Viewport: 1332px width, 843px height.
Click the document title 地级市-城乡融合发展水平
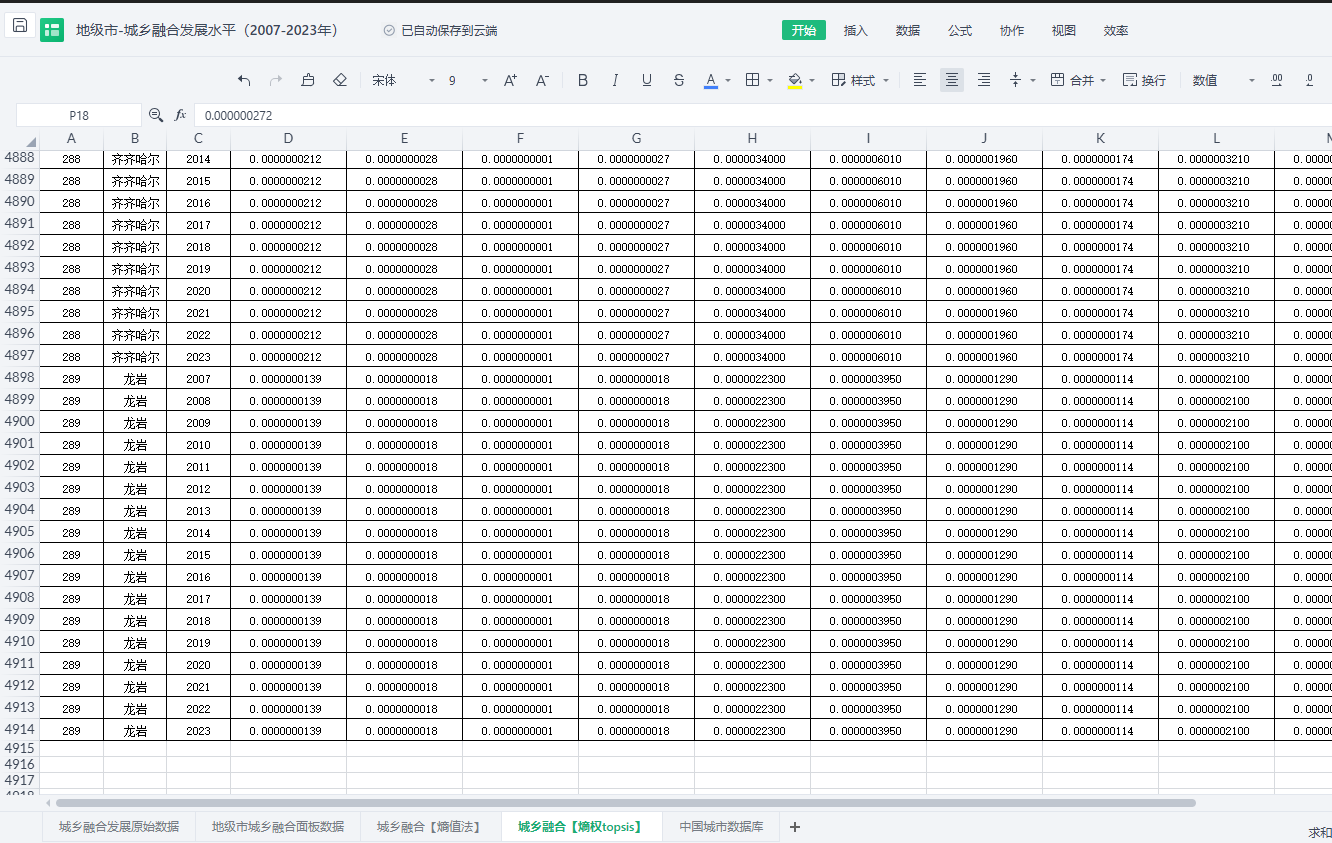pyautogui.click(x=207, y=30)
